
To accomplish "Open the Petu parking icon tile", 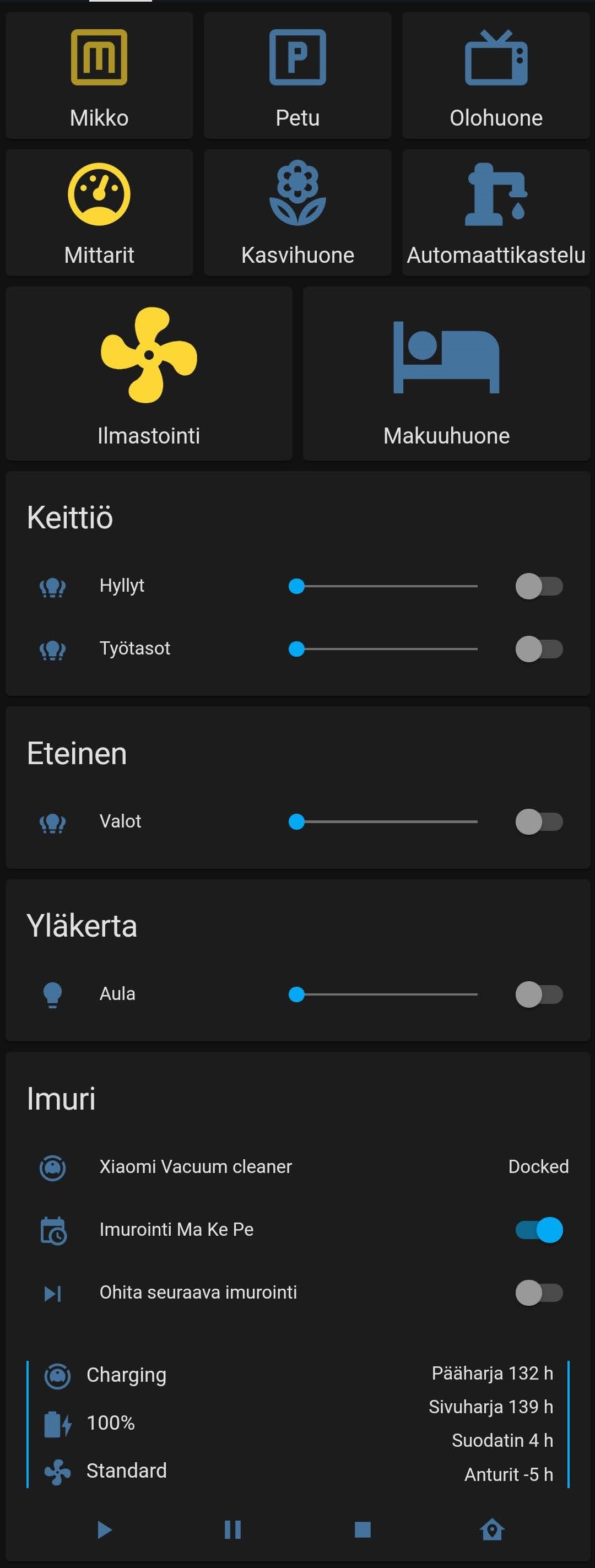I will [297, 75].
